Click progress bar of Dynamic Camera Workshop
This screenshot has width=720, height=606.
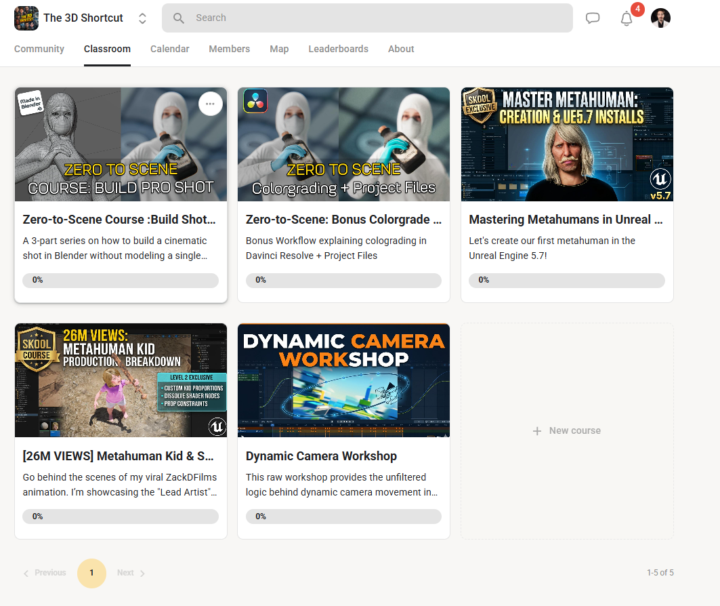pos(343,516)
